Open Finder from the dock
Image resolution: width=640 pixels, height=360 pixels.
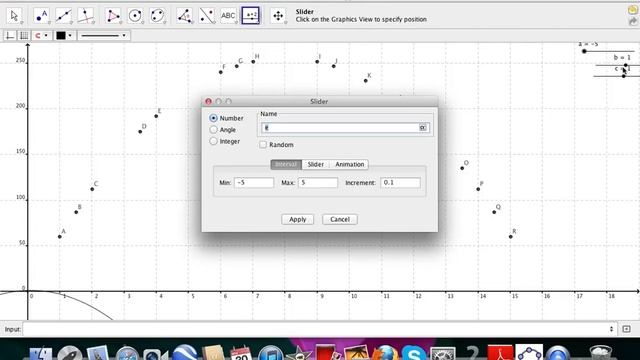(x=41, y=353)
